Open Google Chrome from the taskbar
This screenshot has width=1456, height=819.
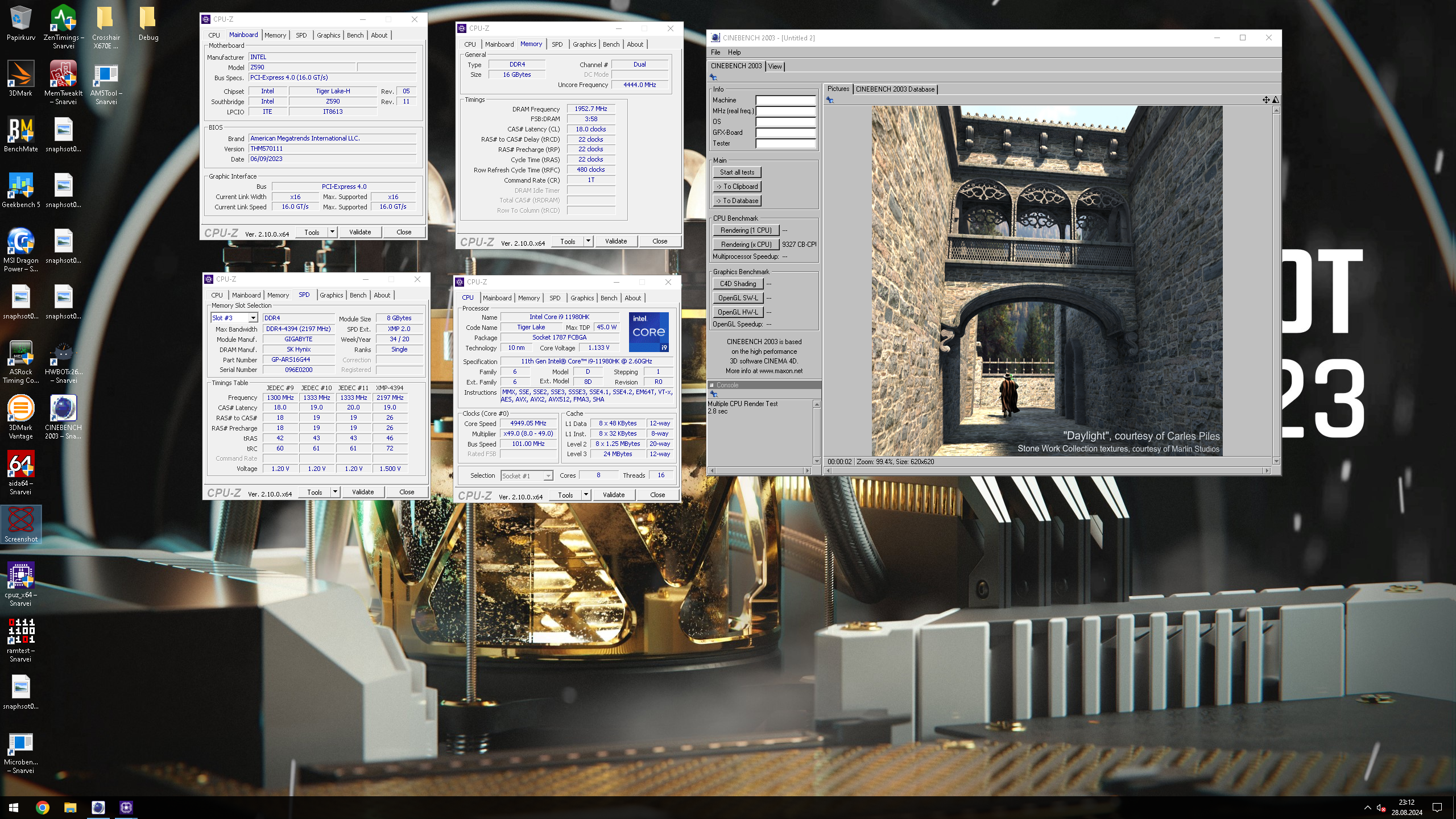click(x=43, y=807)
